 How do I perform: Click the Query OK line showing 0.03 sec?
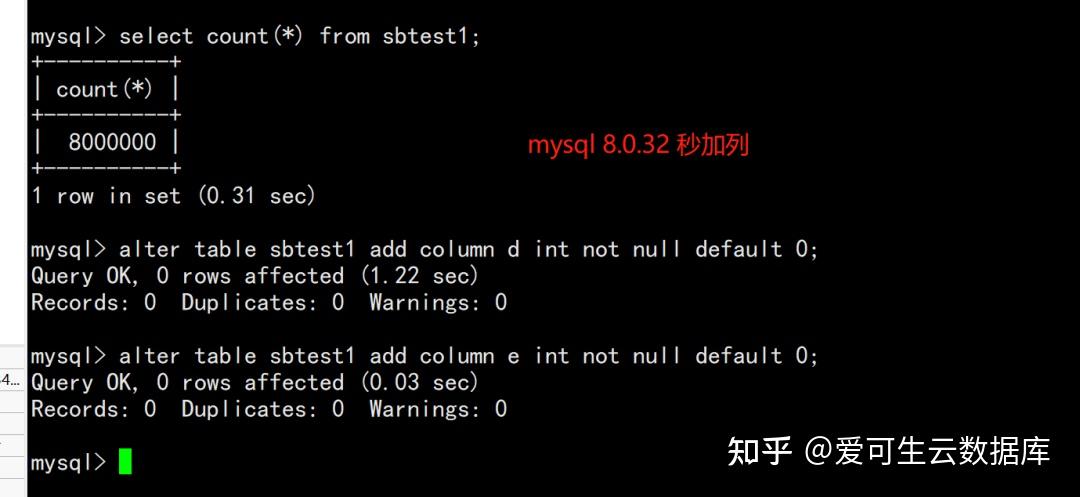tap(255, 382)
